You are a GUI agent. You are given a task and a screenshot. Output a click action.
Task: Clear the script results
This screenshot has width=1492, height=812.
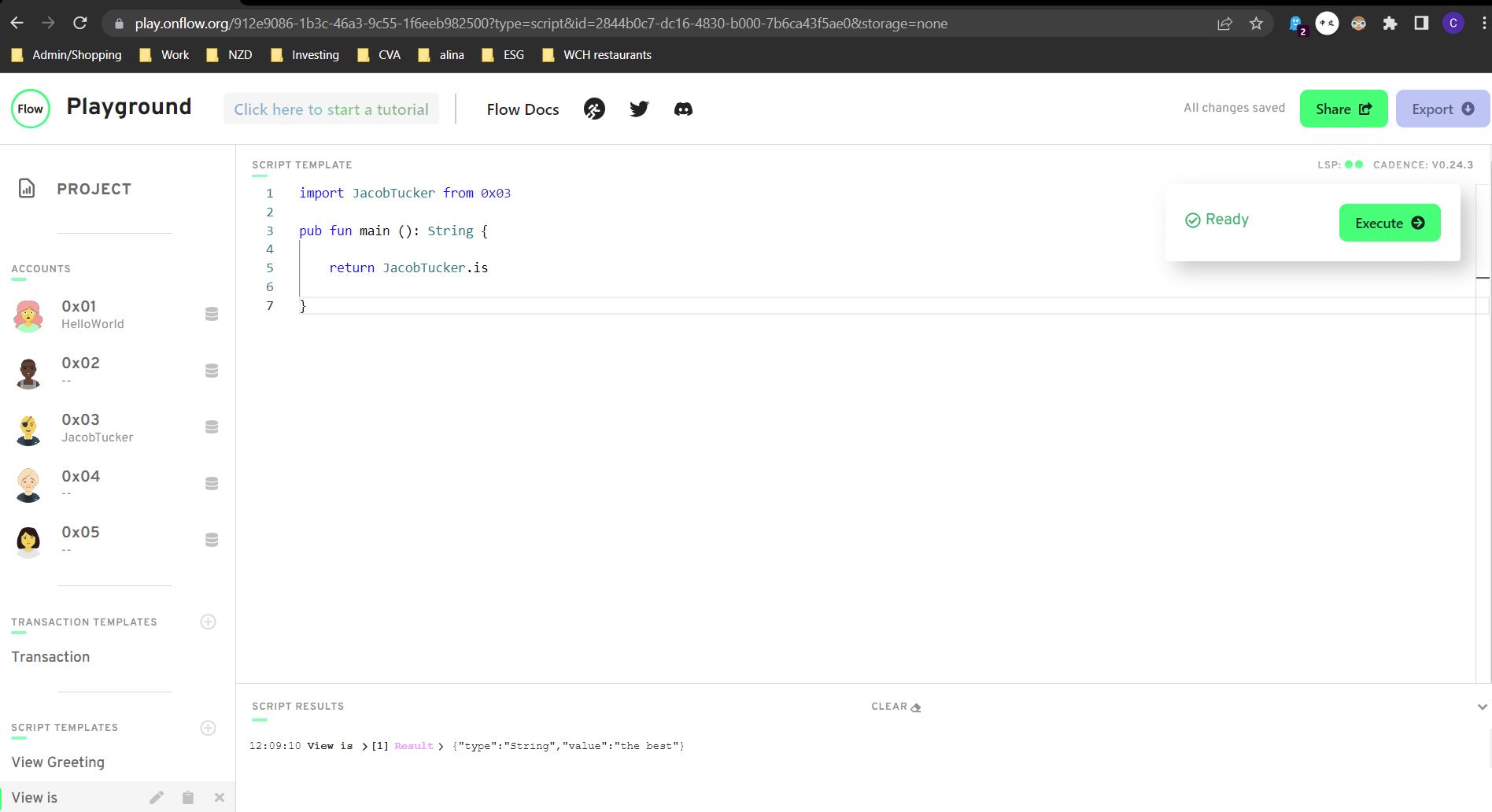896,707
